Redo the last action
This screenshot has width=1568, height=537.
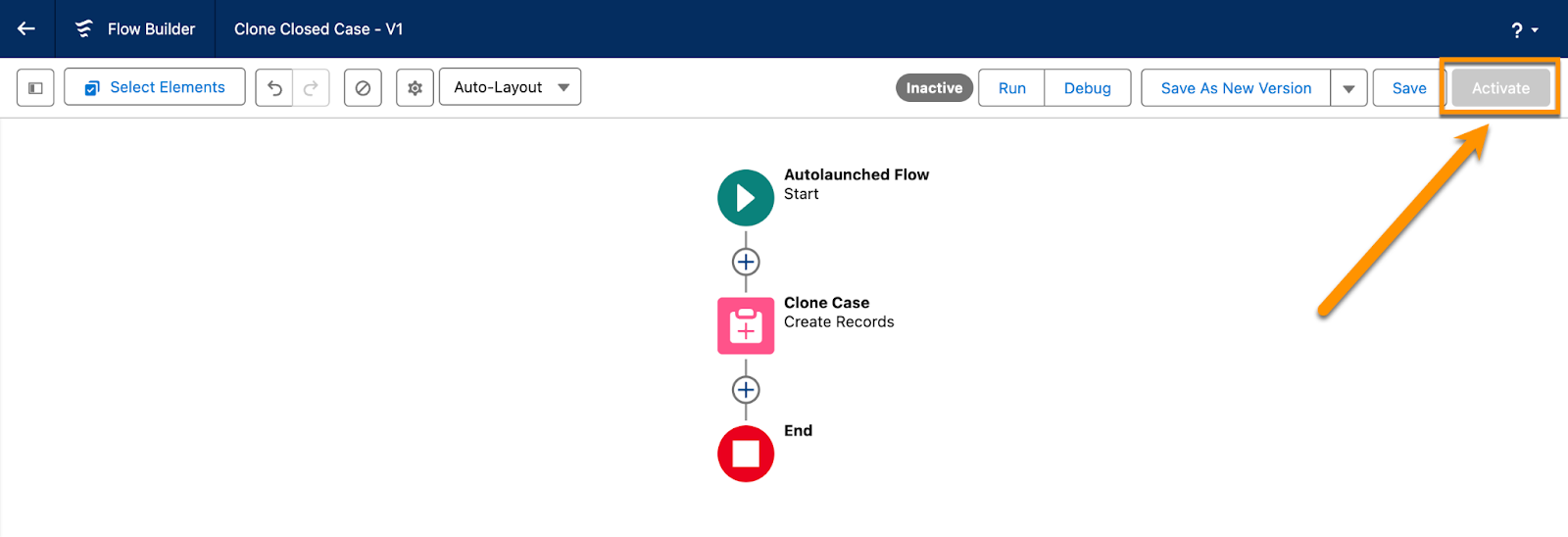tap(311, 87)
